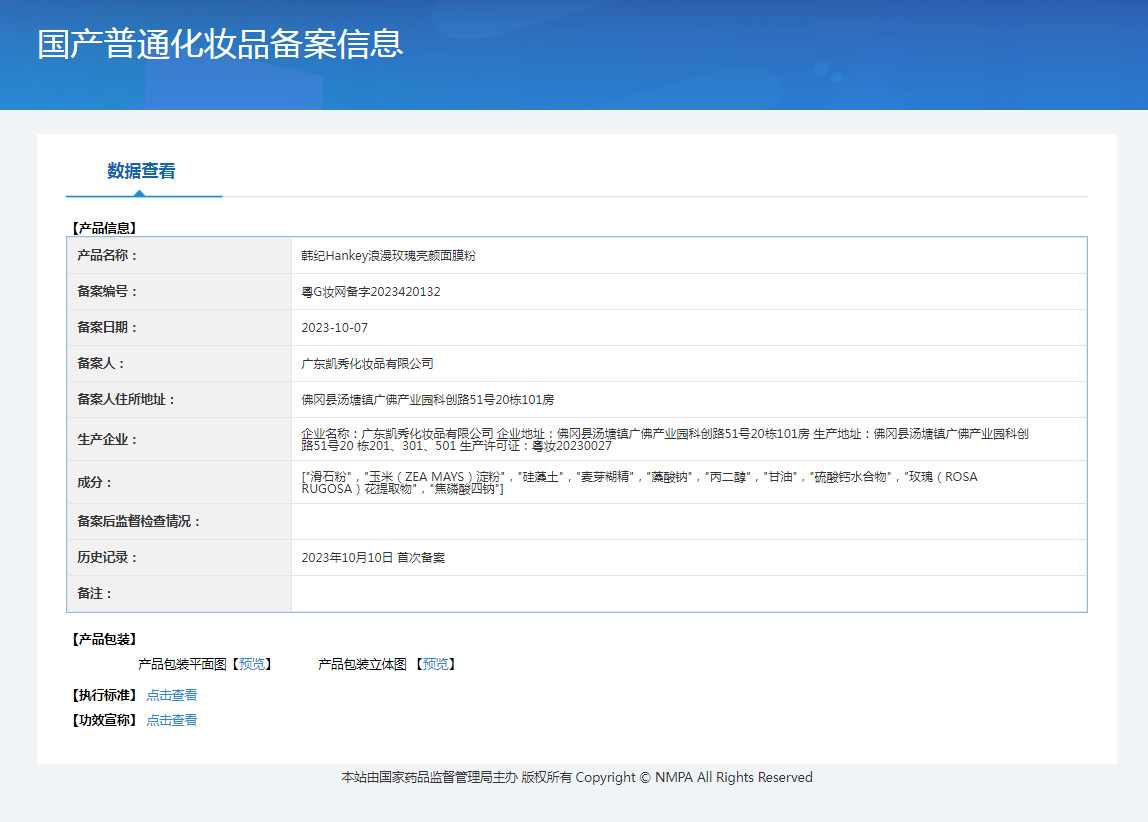Switch to the 数据查看 tab

pos(141,171)
